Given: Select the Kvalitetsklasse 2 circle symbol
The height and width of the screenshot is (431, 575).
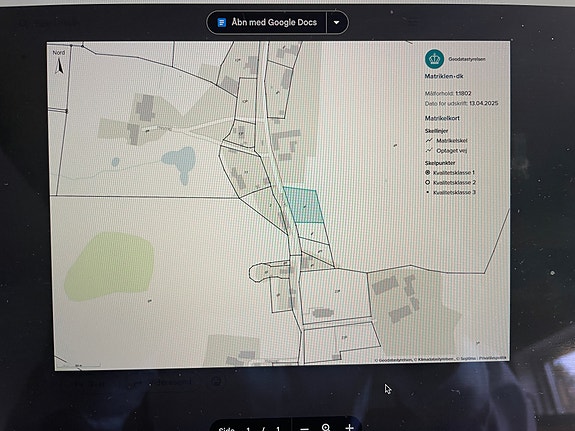Looking at the screenshot, I should [427, 182].
